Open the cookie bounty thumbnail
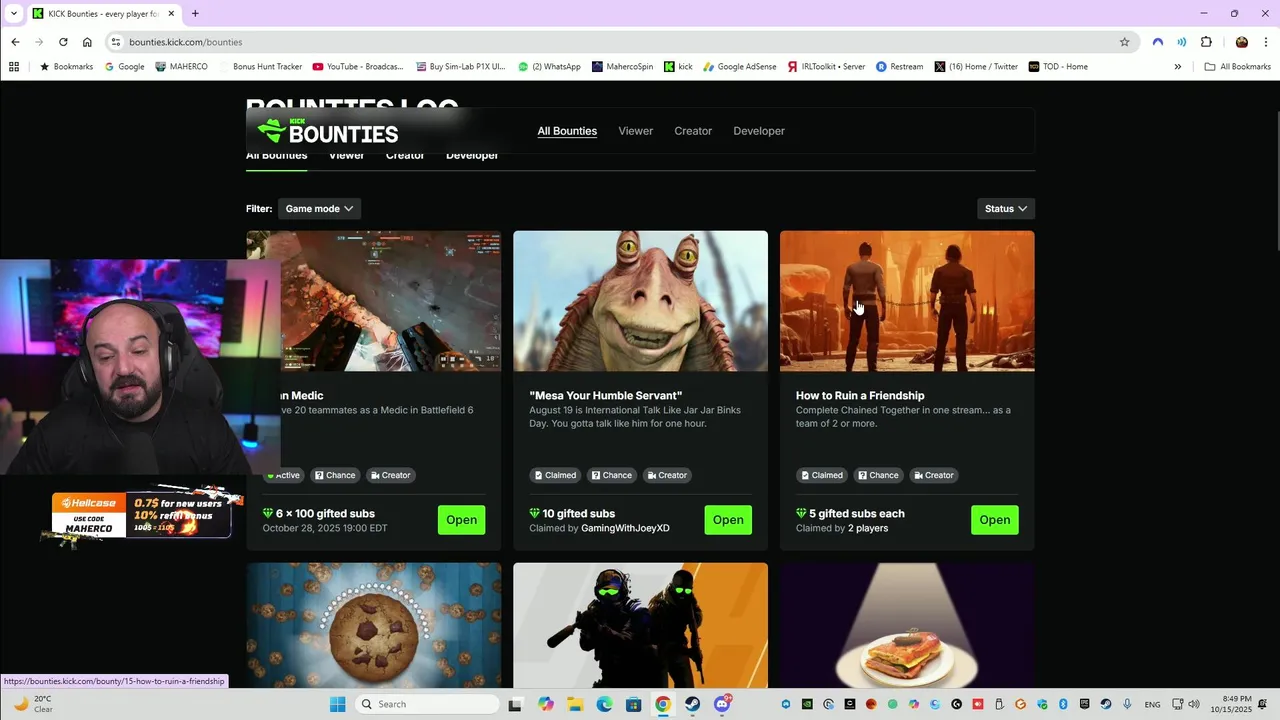 pos(374,625)
